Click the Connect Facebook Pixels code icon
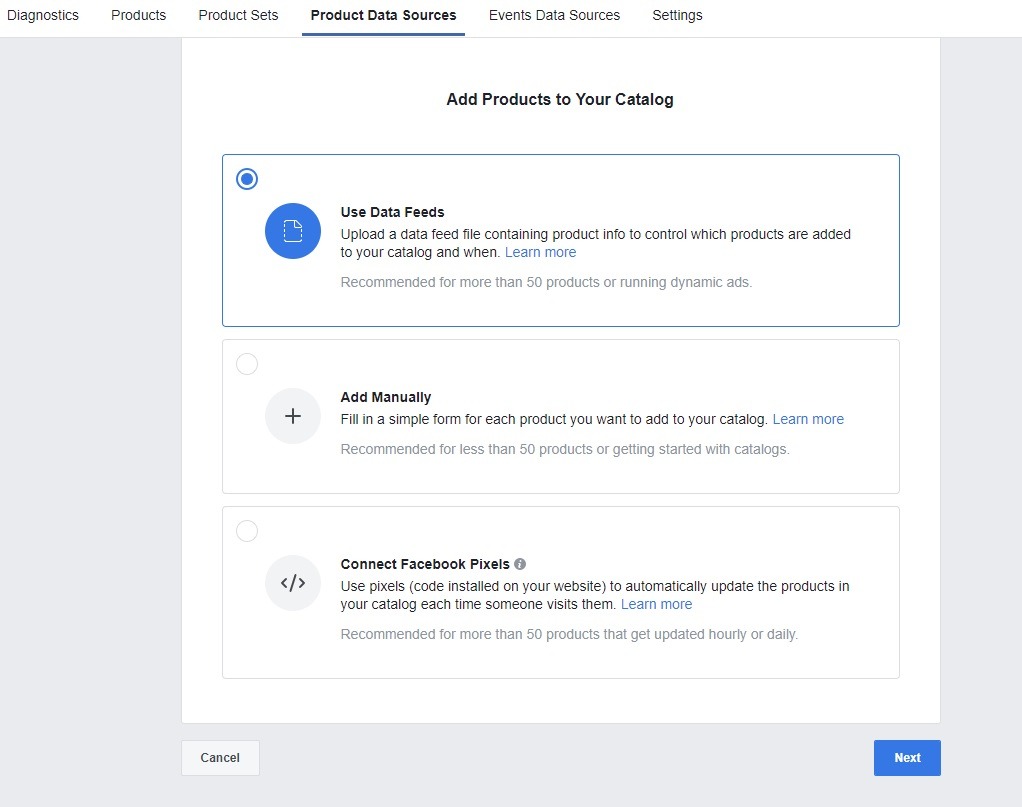Image resolution: width=1022 pixels, height=807 pixels. coord(293,583)
